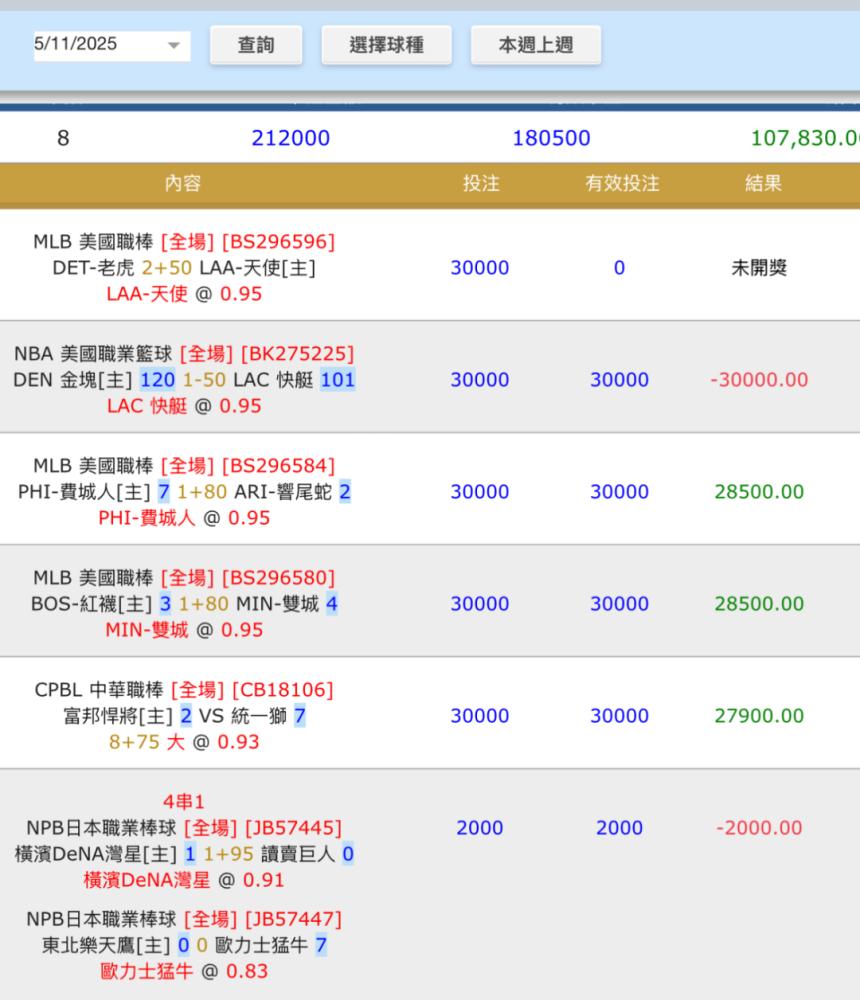Click the 2000 stake in the 4串1 row
This screenshot has height=1000, width=860.
click(480, 828)
